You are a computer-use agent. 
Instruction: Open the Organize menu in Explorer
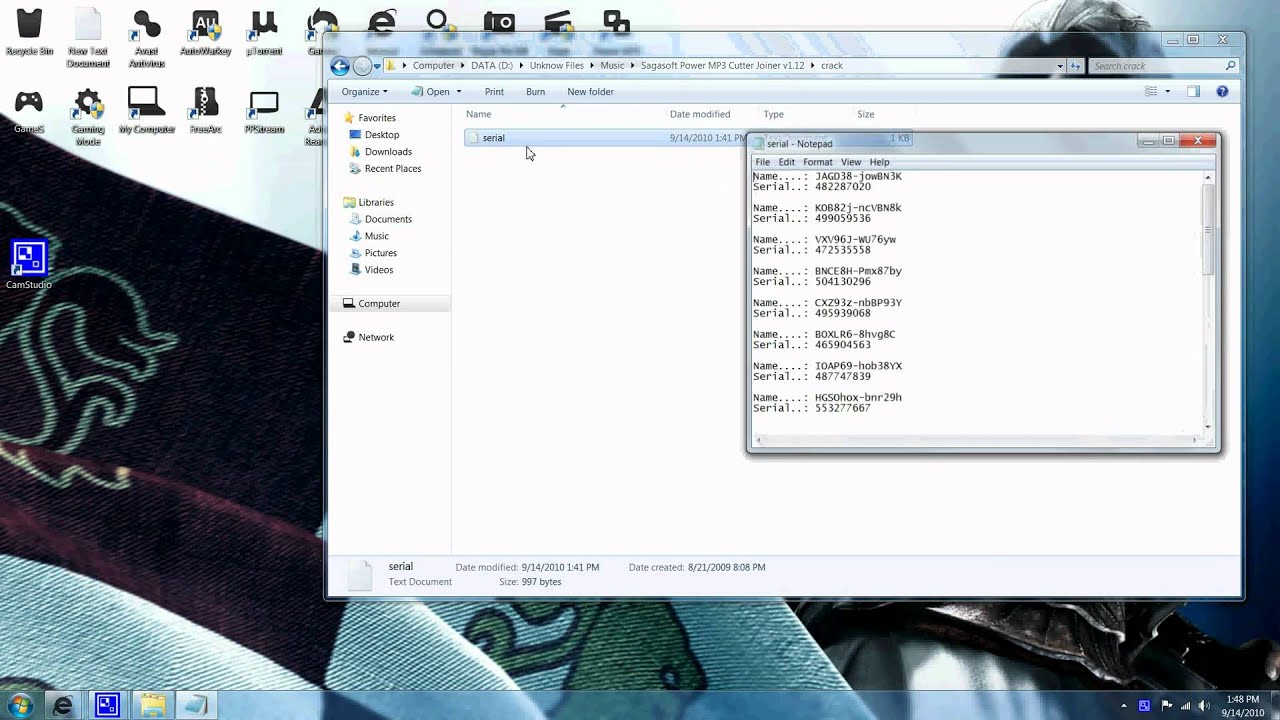click(364, 92)
